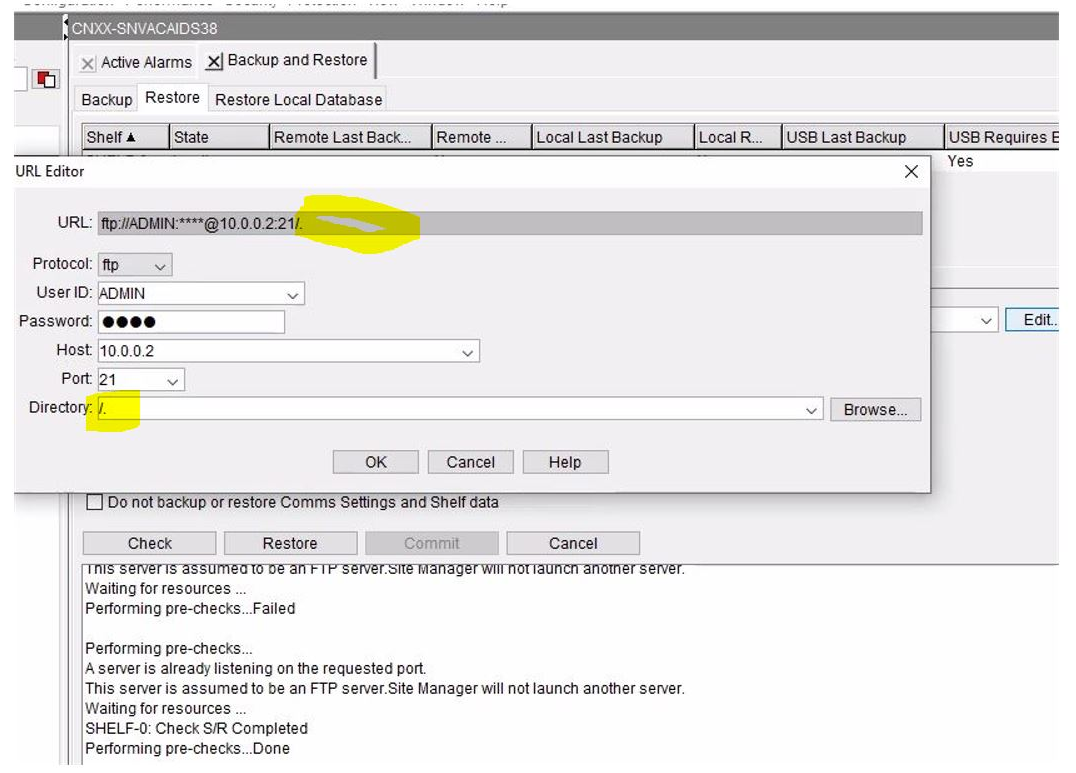Sort by the Shelf column header
The width and height of the screenshot is (1076, 773).
111,137
